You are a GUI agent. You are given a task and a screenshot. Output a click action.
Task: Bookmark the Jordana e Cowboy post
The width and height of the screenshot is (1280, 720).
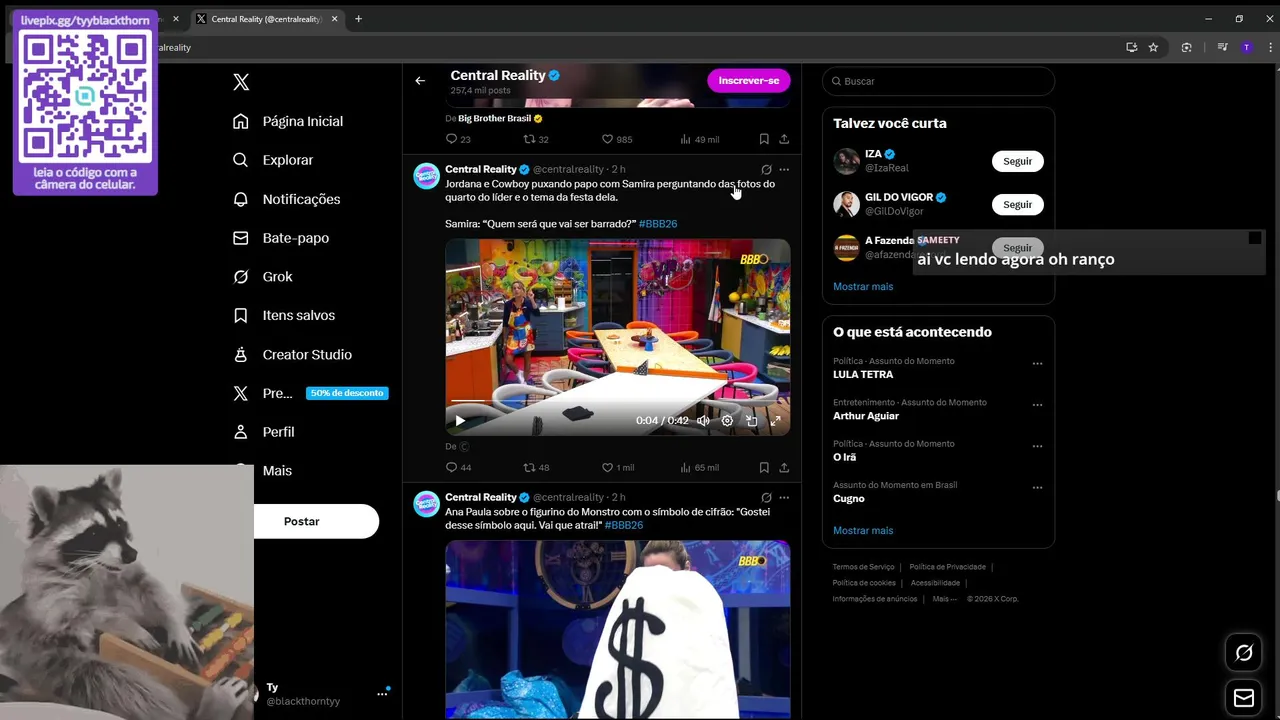point(764,467)
